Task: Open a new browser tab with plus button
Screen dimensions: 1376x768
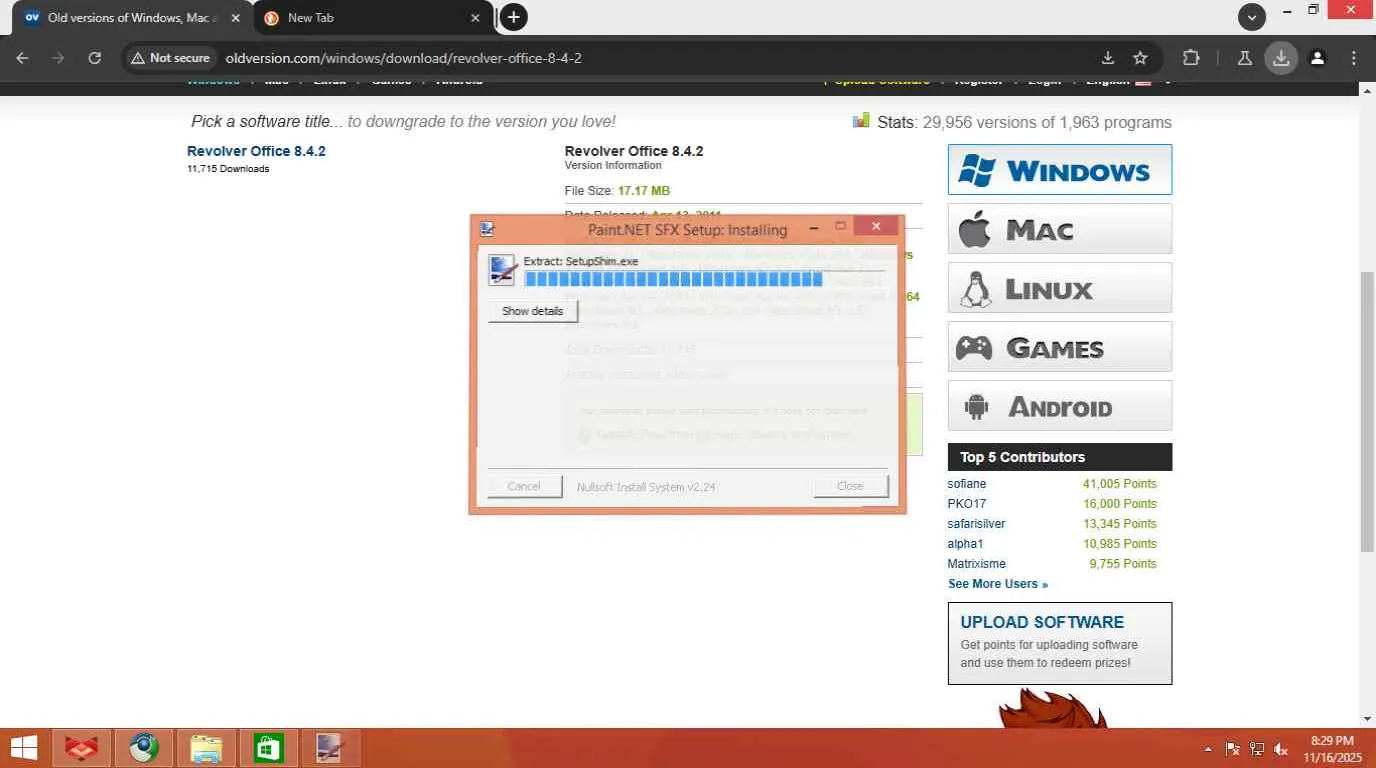Action: 513,17
